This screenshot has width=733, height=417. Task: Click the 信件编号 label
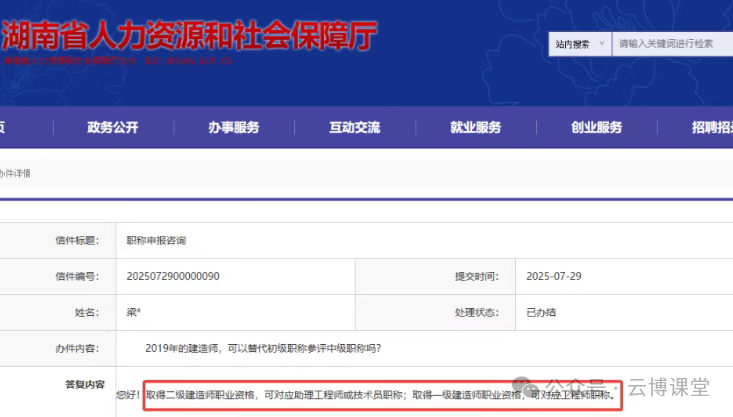click(77, 276)
